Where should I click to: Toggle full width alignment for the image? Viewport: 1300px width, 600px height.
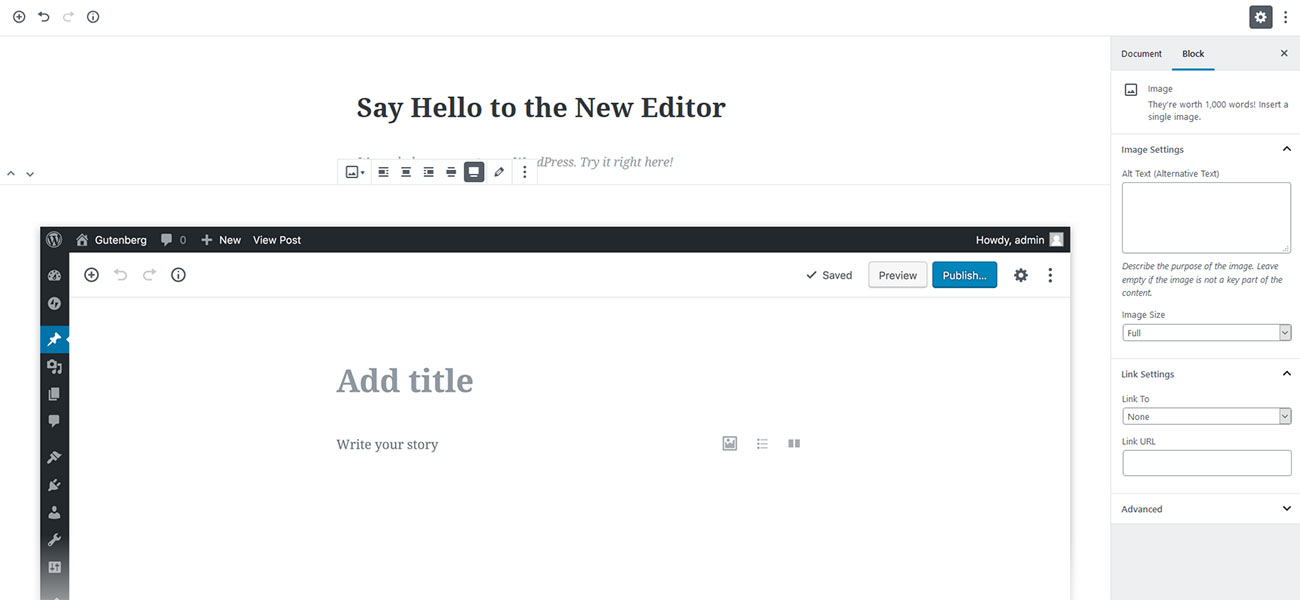pyautogui.click(x=474, y=172)
